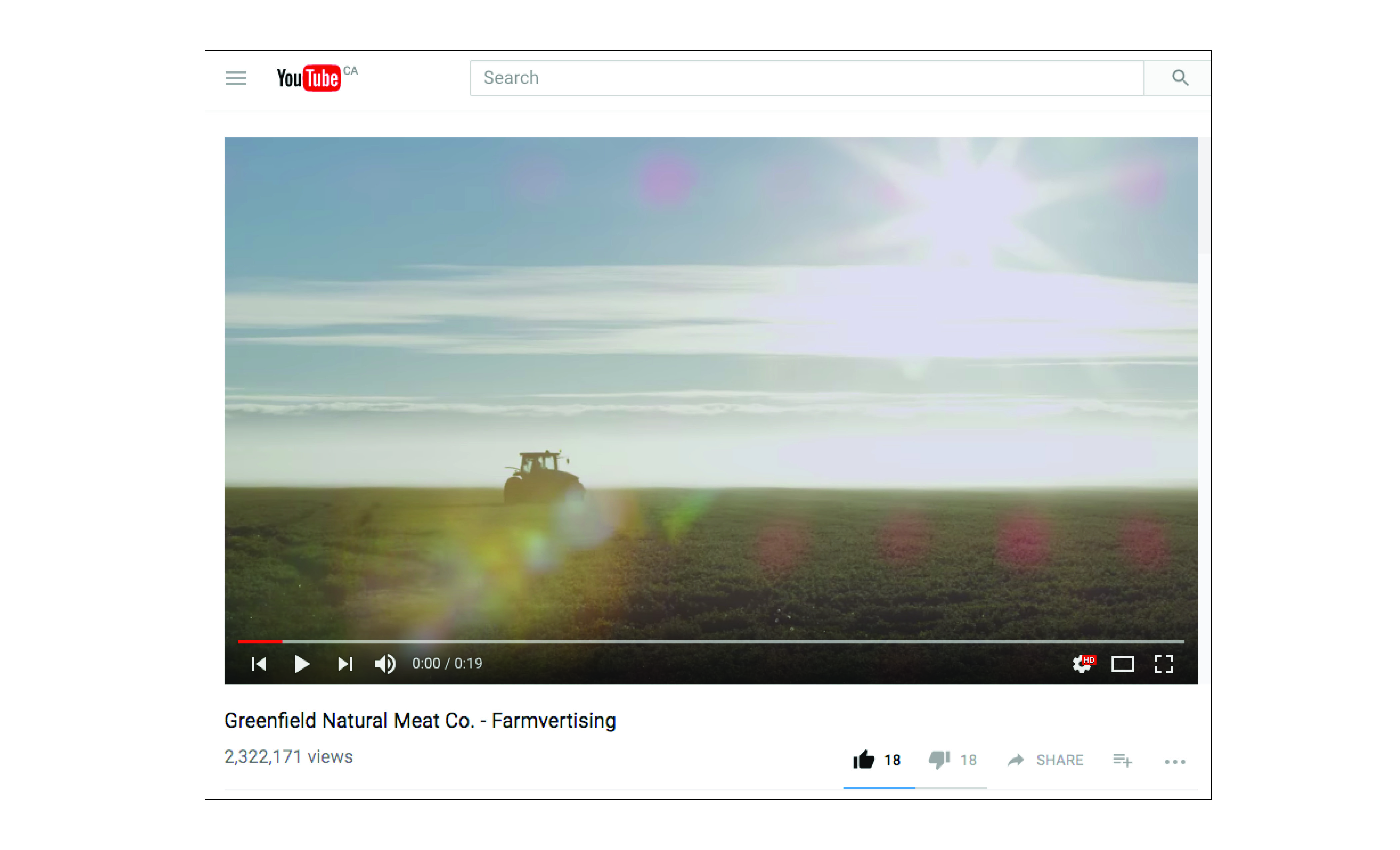
Task: Toggle theater mode view
Action: click(1122, 664)
